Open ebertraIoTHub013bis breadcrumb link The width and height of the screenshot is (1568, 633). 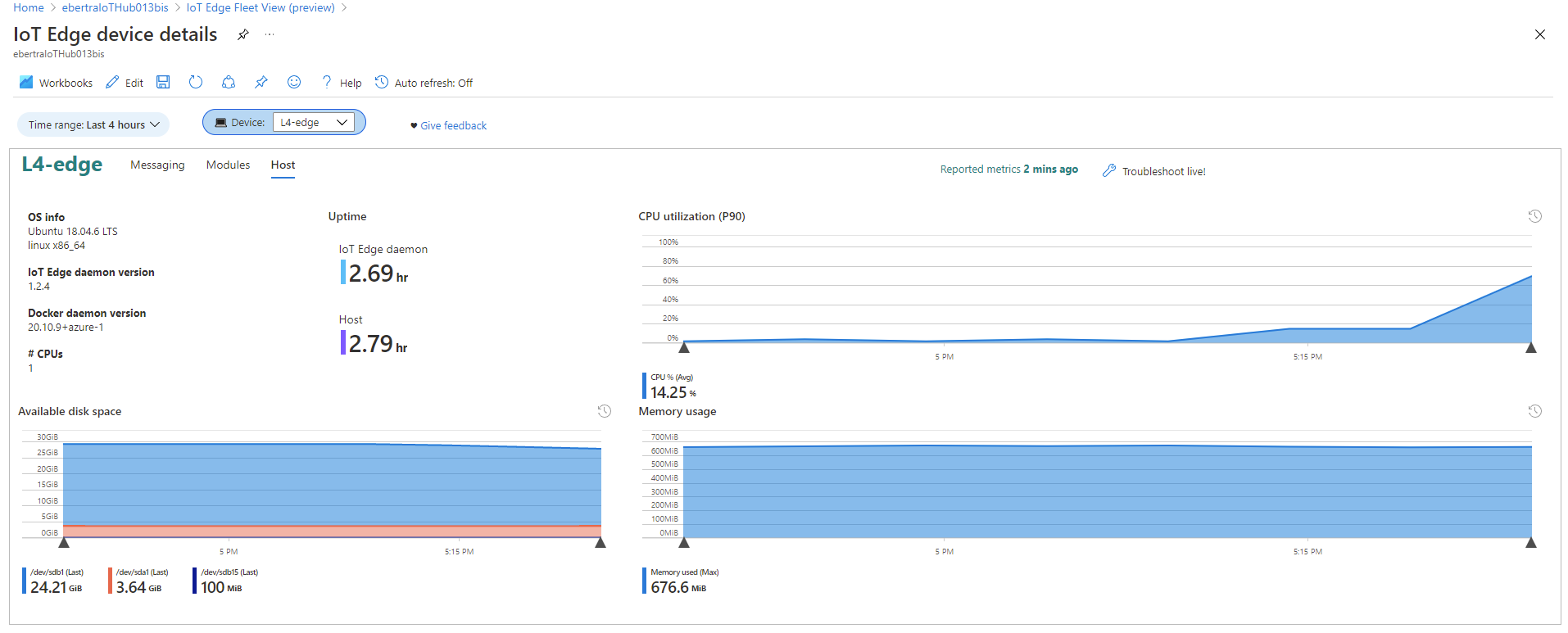[x=116, y=7]
